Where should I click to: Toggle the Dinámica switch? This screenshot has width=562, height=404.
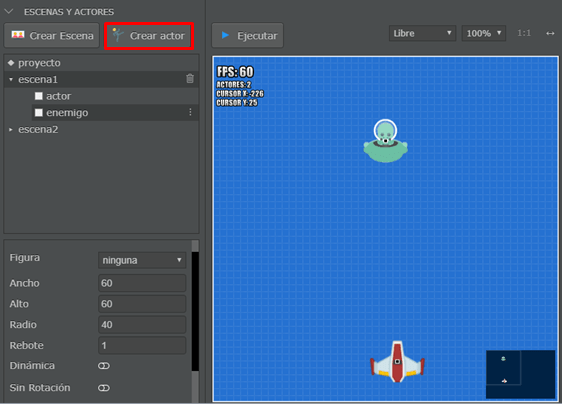pyautogui.click(x=104, y=366)
